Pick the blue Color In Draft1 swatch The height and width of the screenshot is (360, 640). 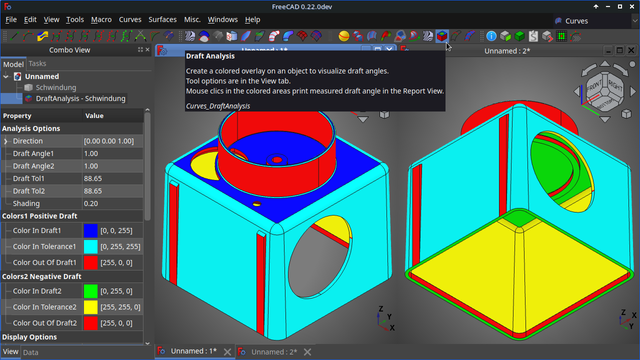click(91, 231)
